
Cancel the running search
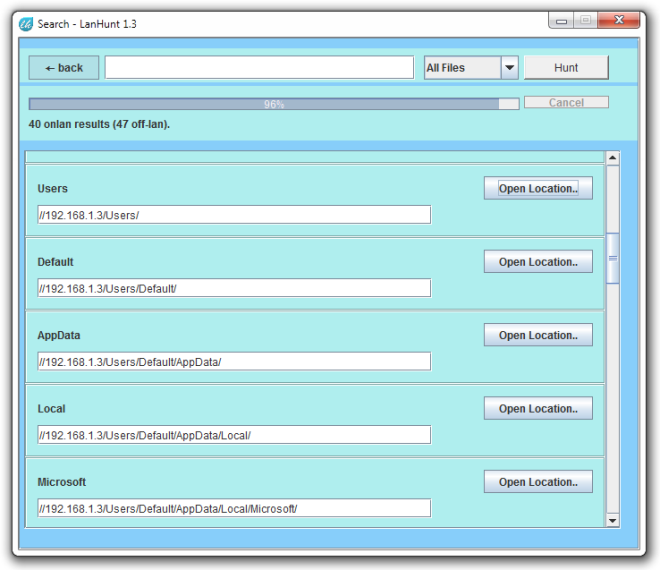(x=566, y=102)
